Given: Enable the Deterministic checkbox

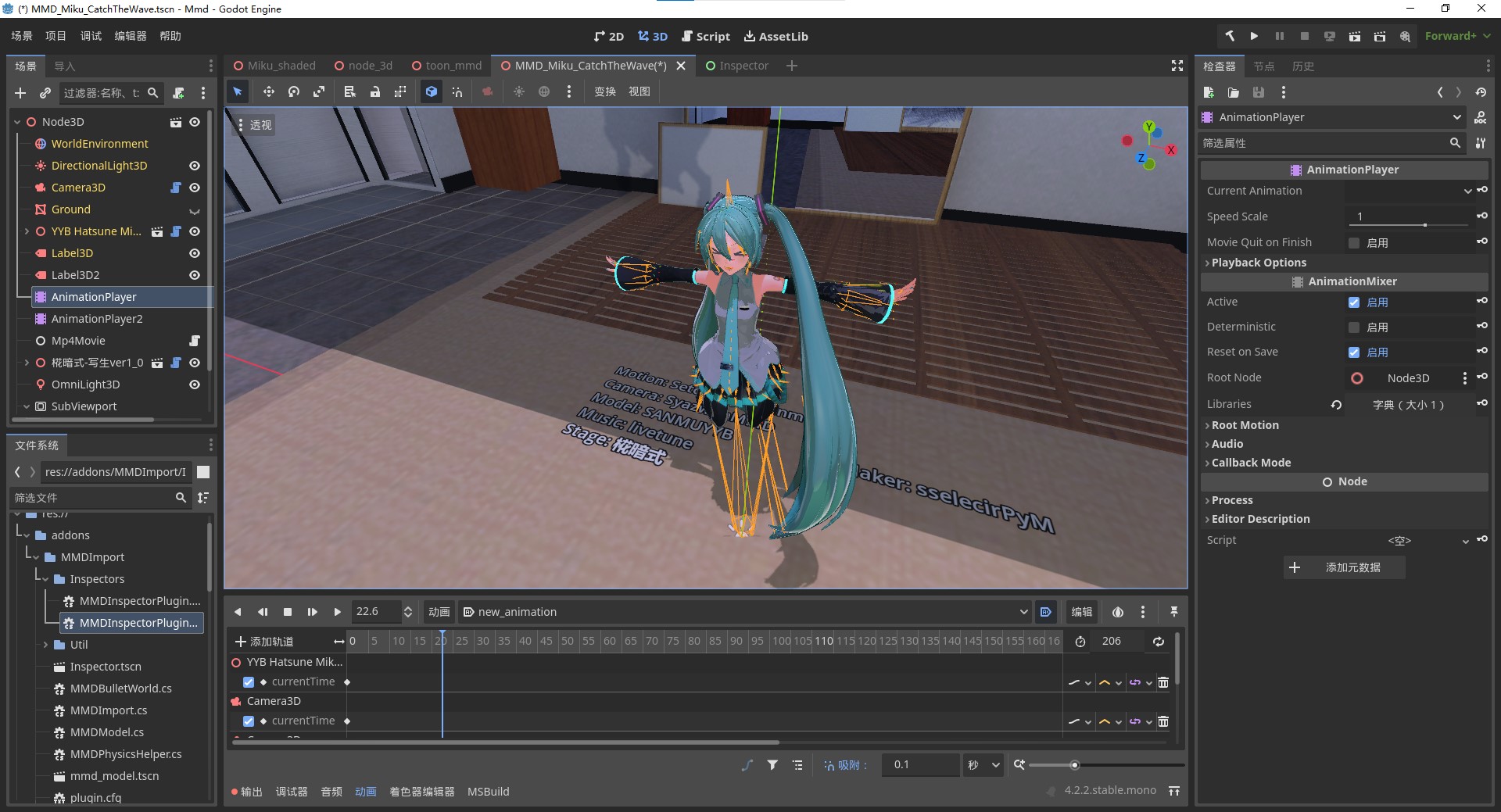Looking at the screenshot, I should pyautogui.click(x=1354, y=327).
